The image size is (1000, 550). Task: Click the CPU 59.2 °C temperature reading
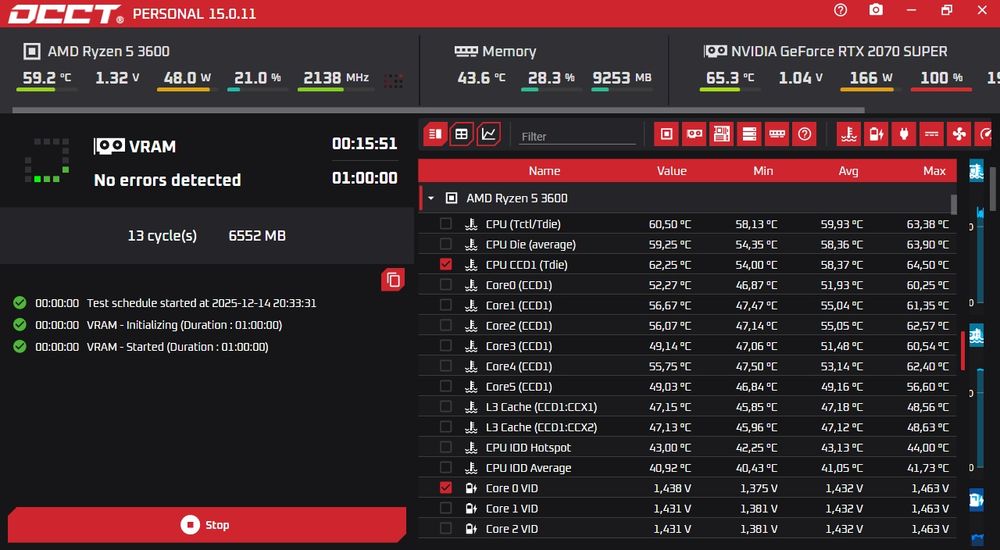[x=47, y=78]
